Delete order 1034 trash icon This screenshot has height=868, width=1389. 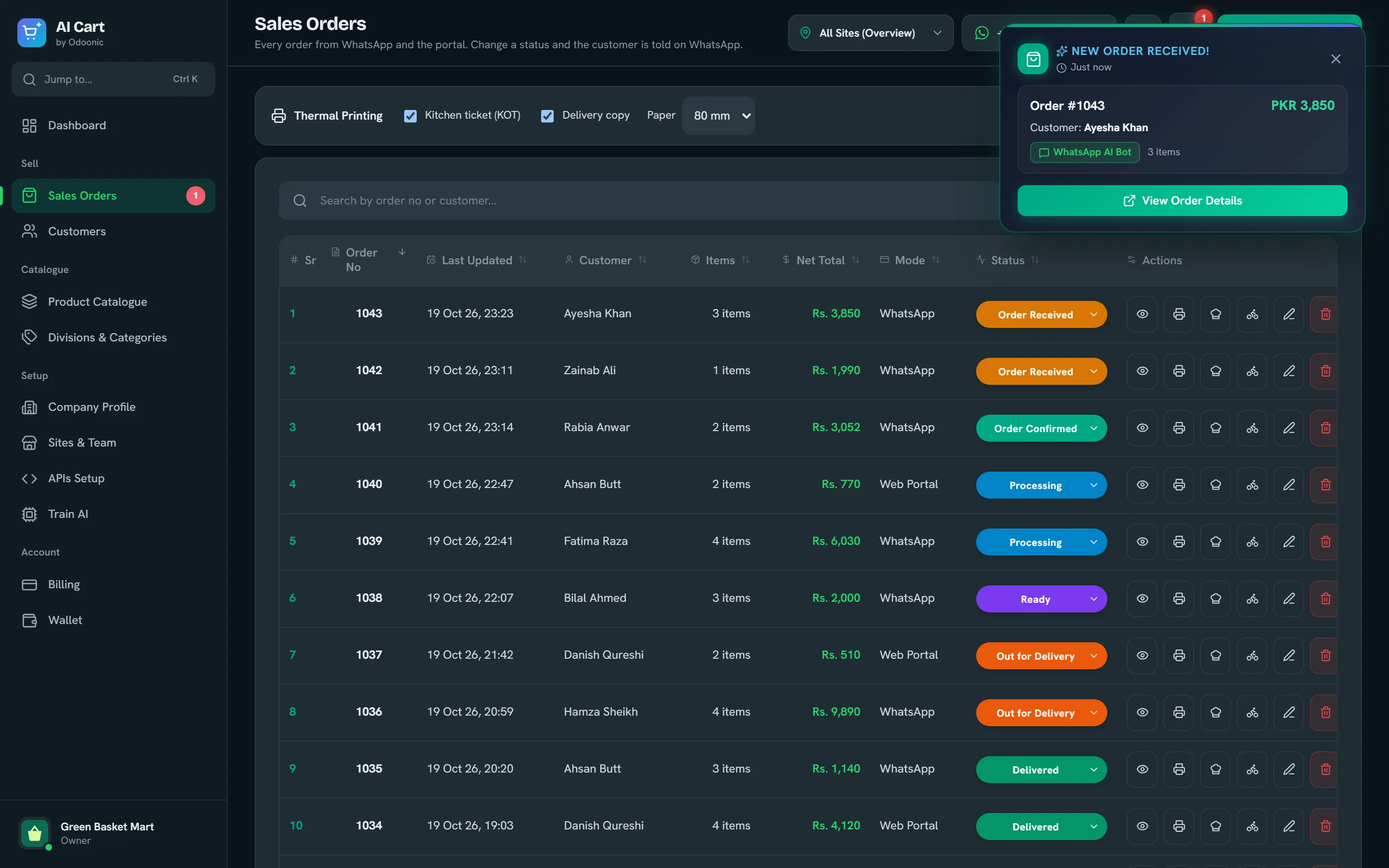(x=1325, y=826)
